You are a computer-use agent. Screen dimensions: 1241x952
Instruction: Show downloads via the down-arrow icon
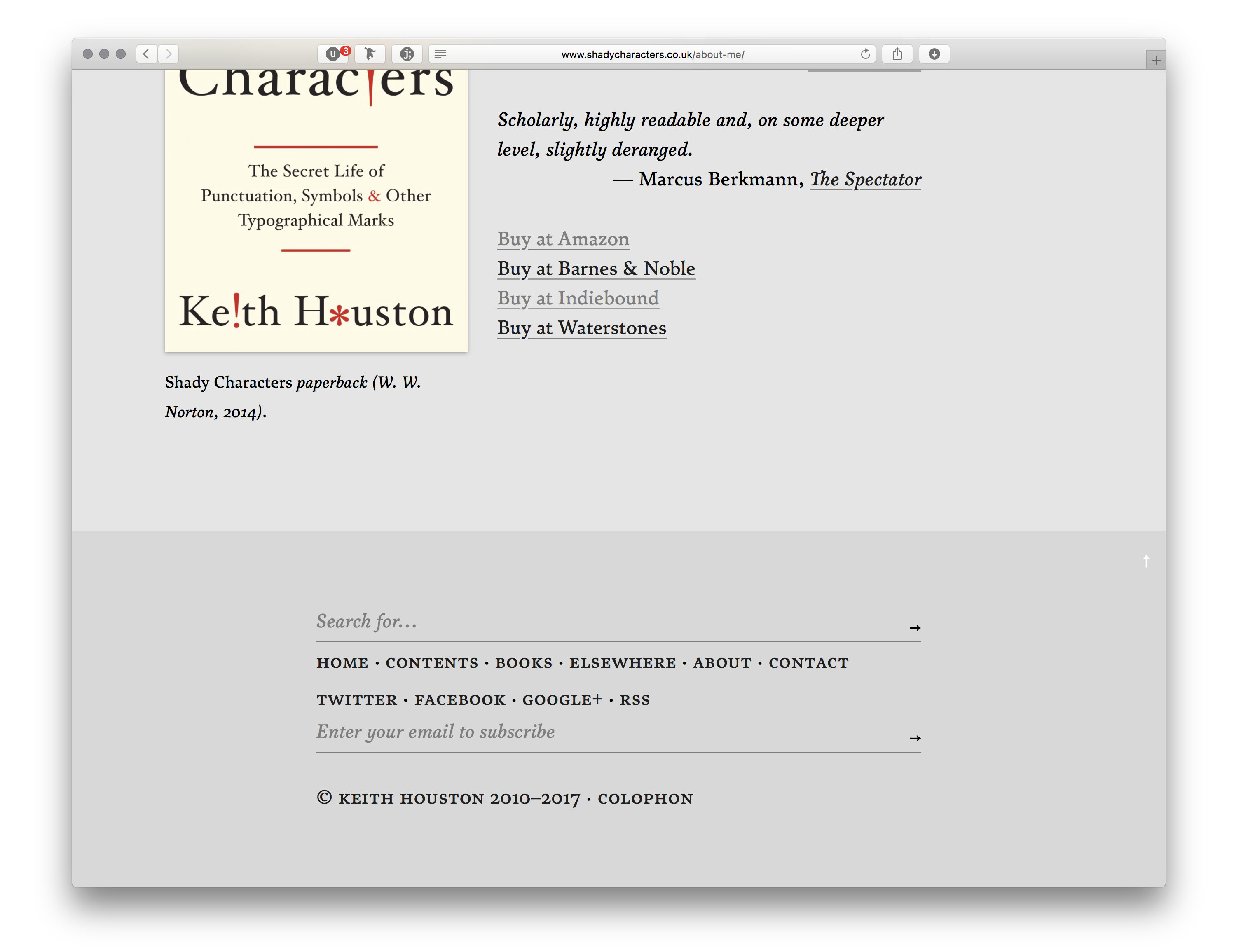point(934,54)
